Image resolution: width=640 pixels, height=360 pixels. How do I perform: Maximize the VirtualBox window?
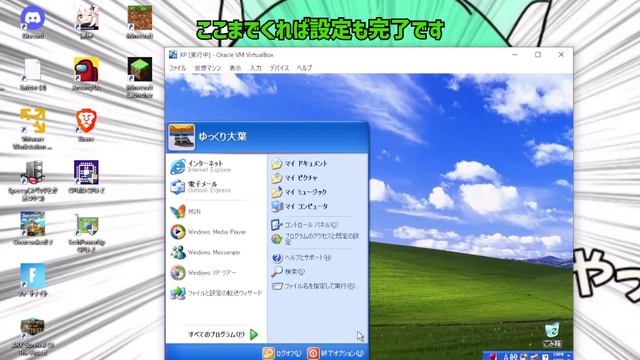(538, 55)
